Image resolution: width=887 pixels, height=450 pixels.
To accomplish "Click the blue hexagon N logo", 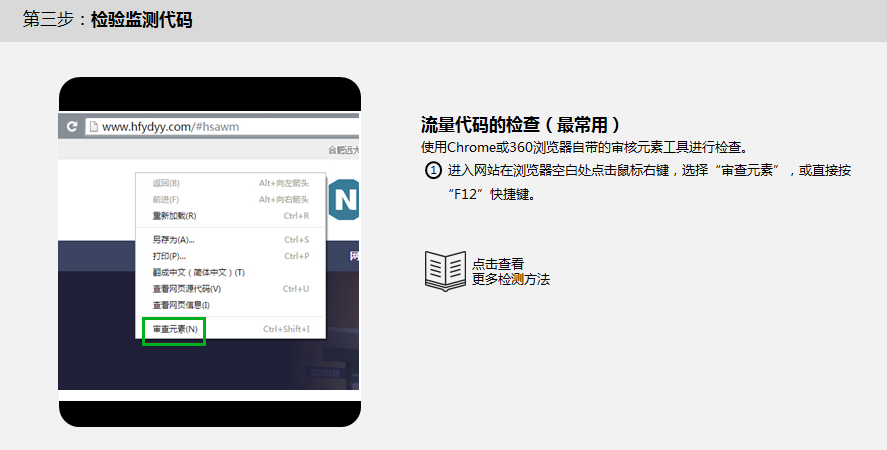I will tap(344, 199).
